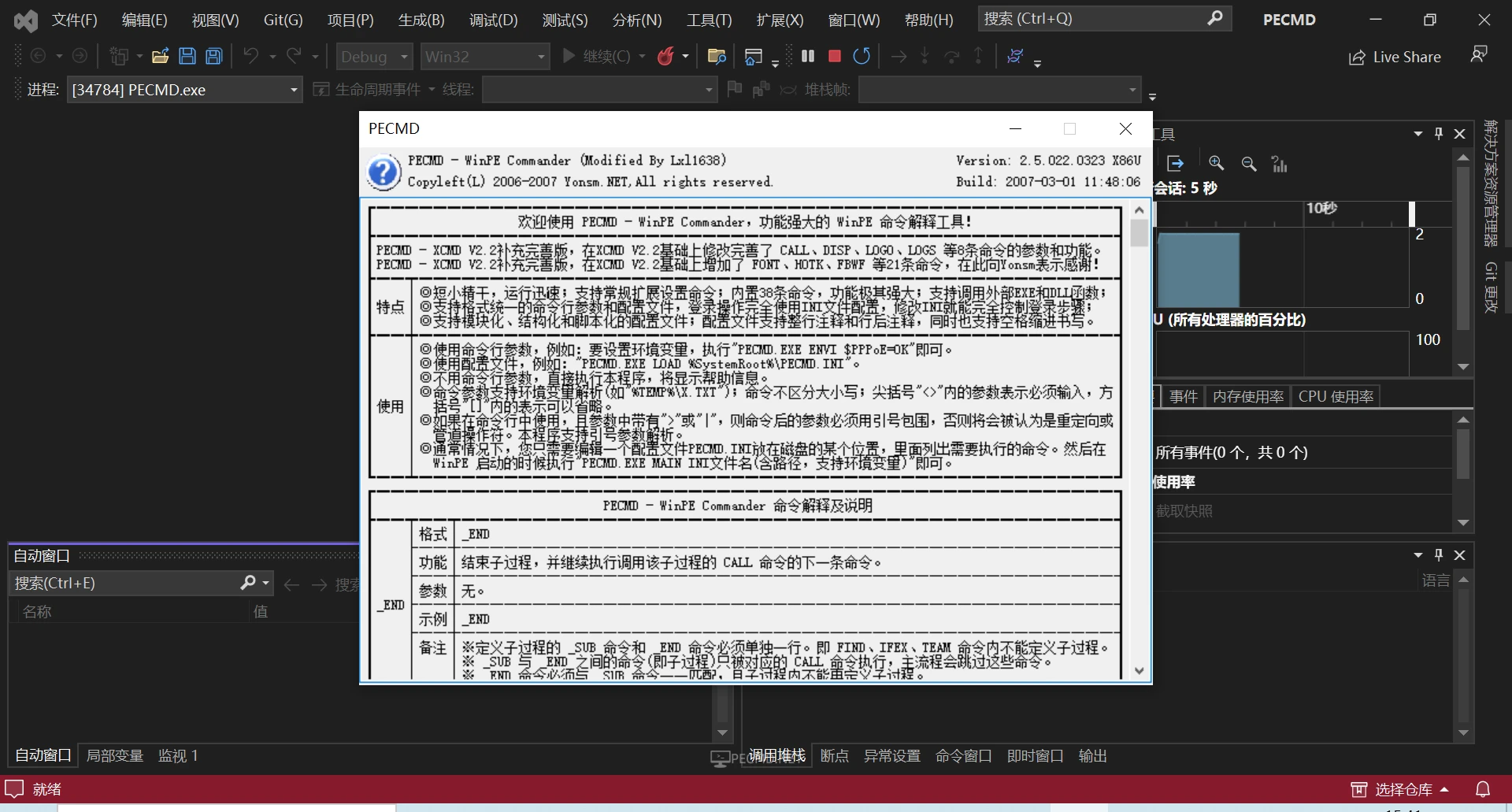Expand lifecycle events dropdown
Viewport: 1512px width, 812px height.
432,90
